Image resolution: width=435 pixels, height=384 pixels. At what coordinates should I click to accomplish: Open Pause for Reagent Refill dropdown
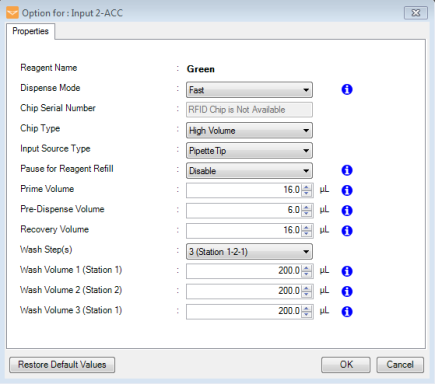[x=249, y=171]
